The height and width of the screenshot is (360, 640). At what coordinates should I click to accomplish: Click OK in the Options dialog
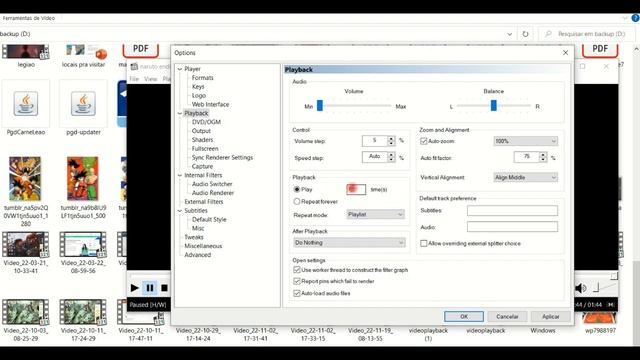pyautogui.click(x=464, y=316)
